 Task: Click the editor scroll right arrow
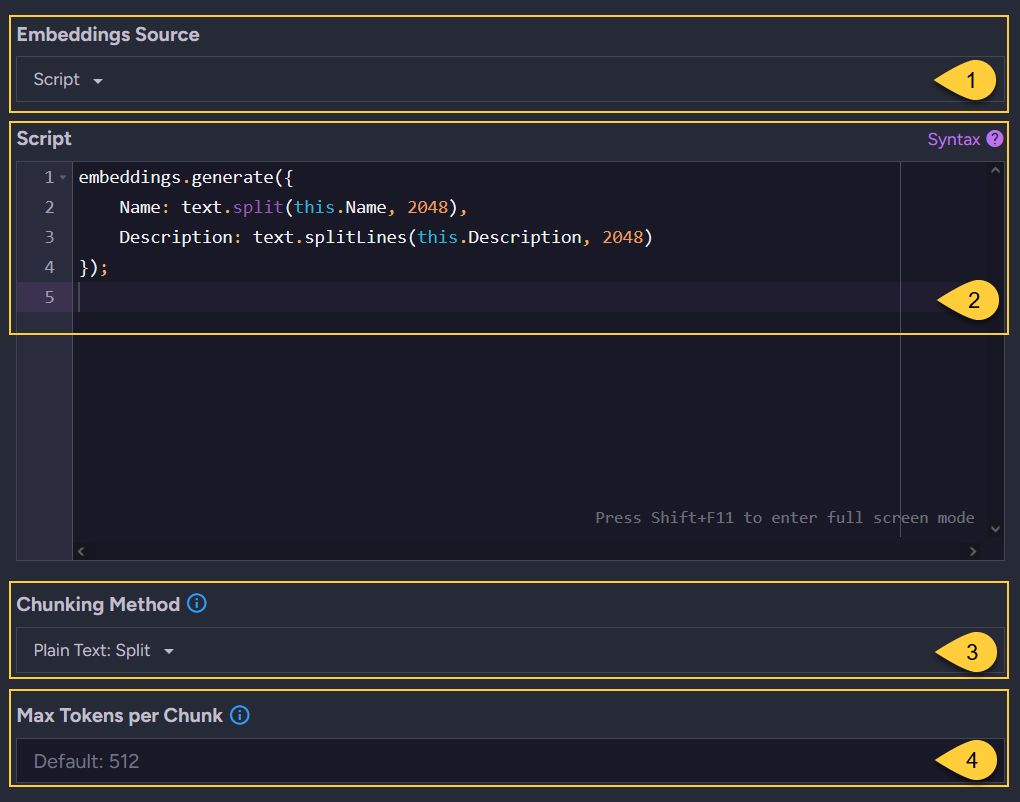point(973,551)
